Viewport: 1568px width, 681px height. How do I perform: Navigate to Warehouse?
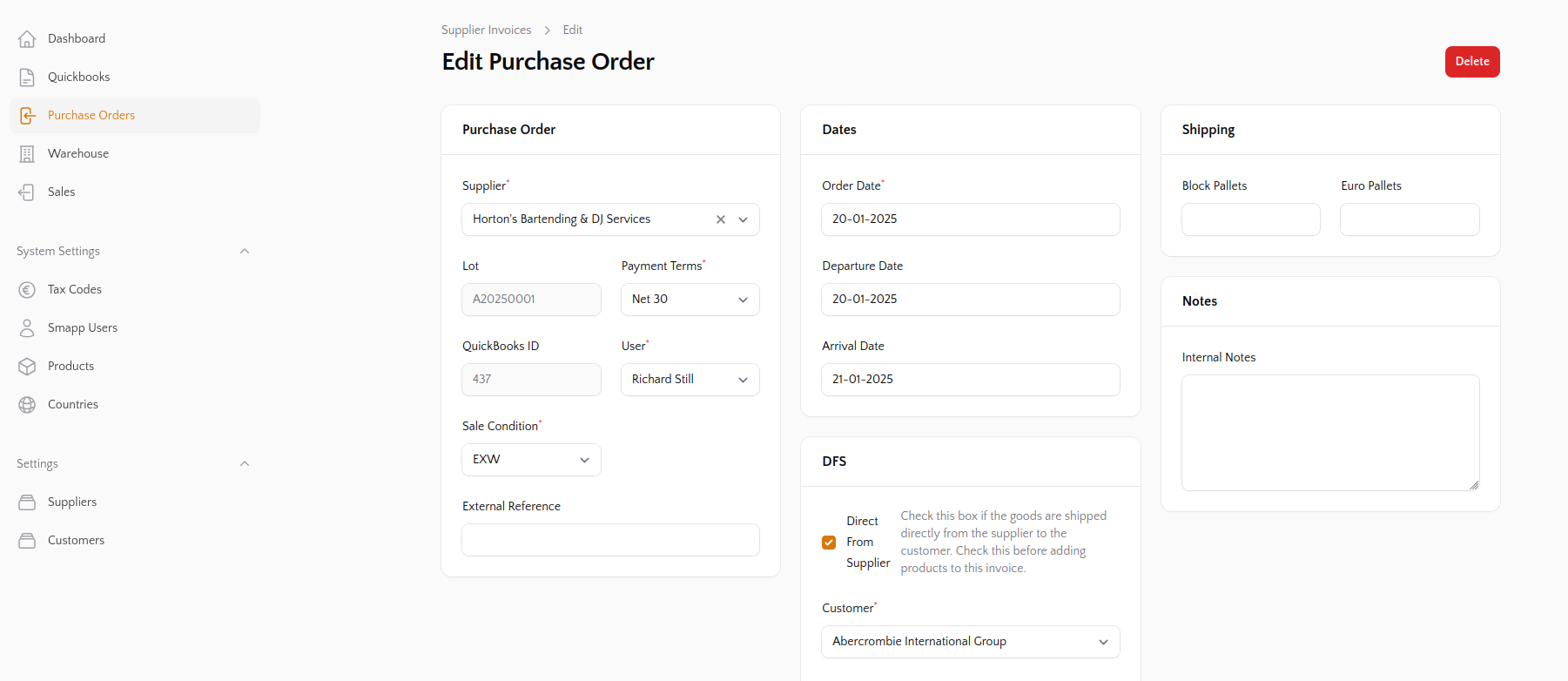[135, 154]
